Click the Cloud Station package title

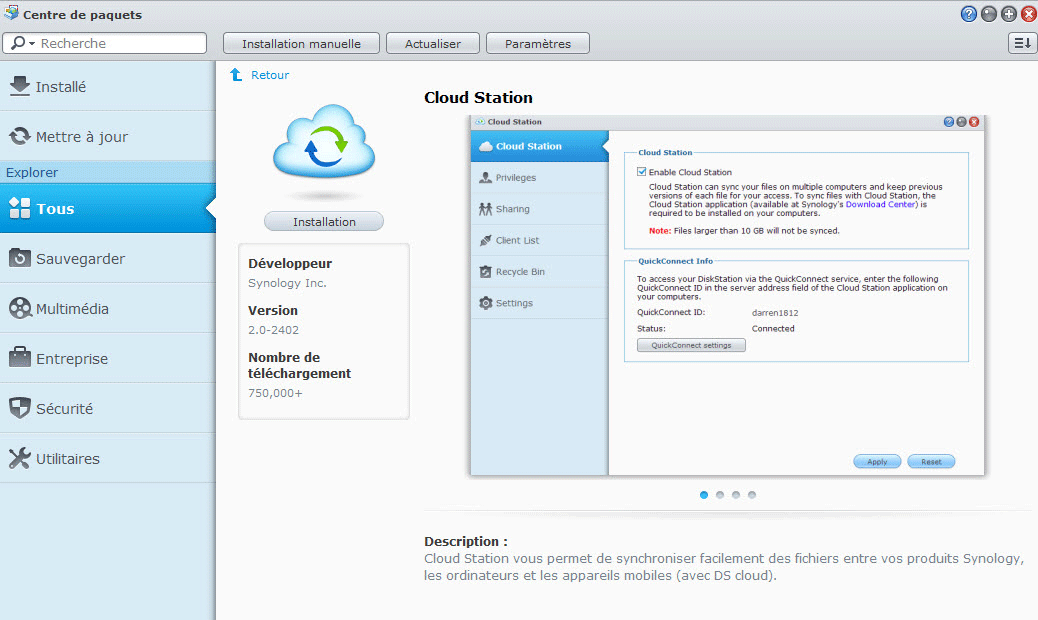point(478,98)
